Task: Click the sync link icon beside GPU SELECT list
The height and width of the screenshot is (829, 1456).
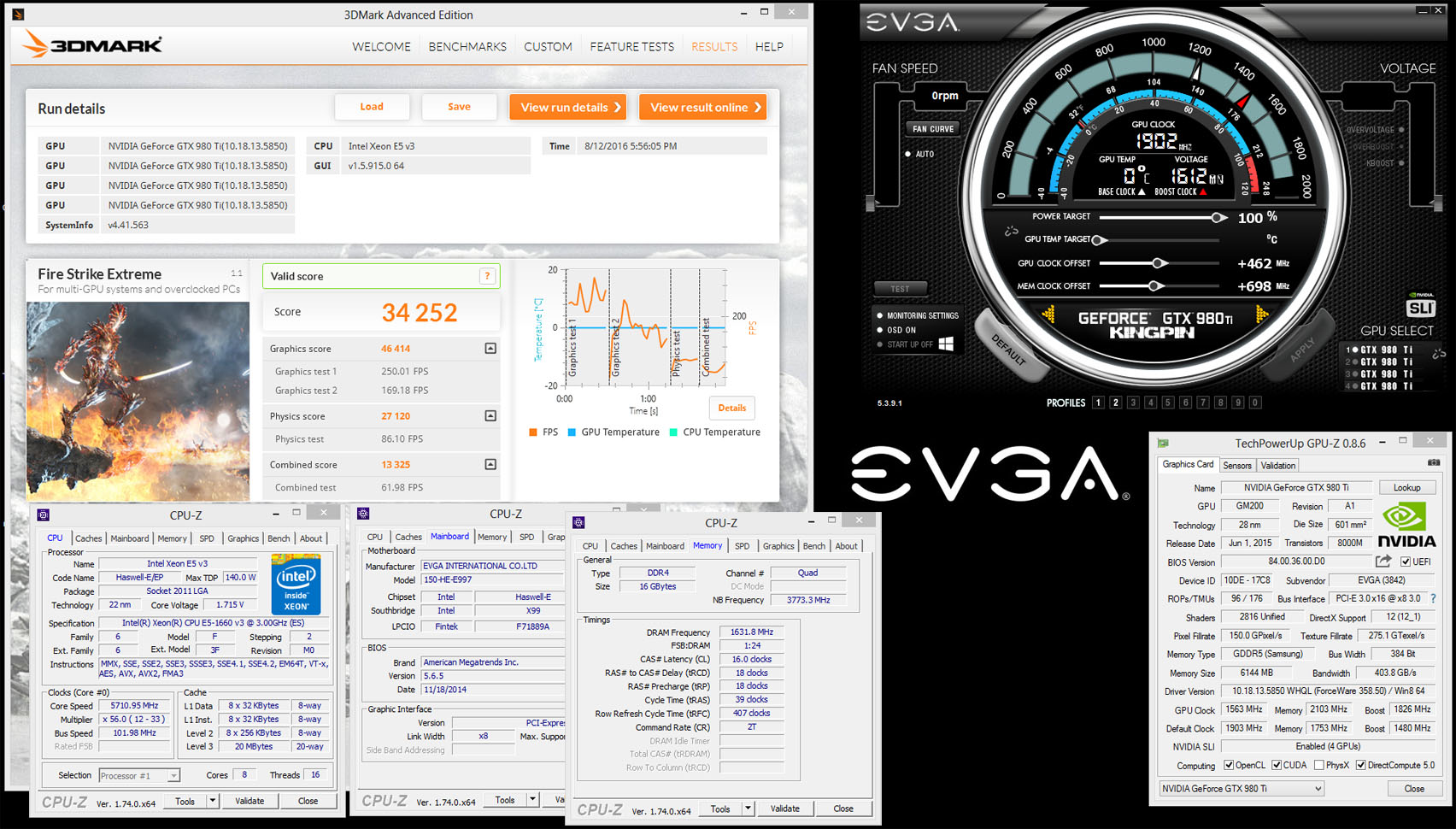Action: (1438, 353)
